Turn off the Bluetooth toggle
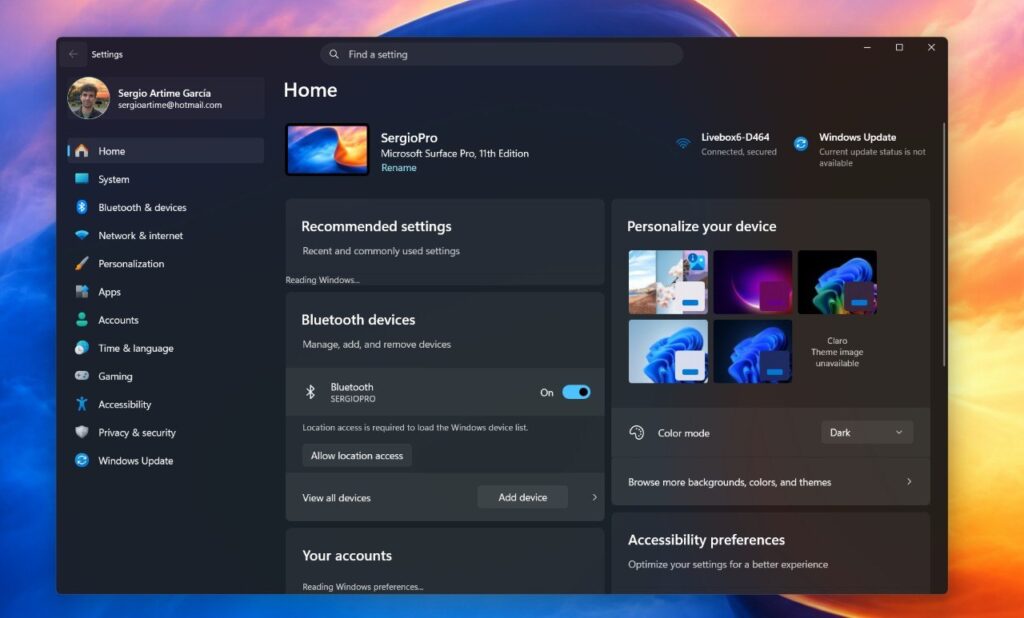The image size is (1024, 618). coord(576,392)
